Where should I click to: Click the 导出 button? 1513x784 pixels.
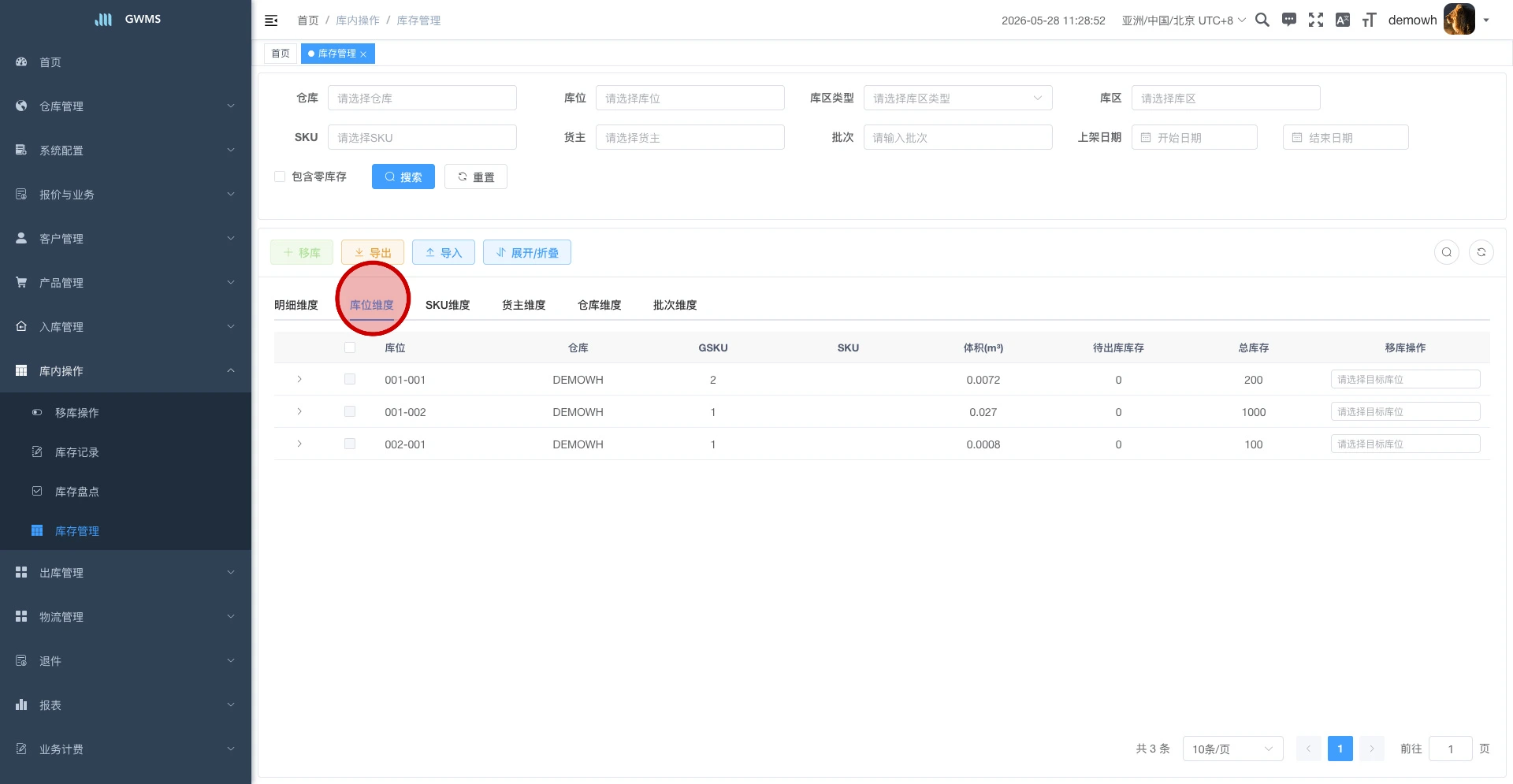tap(373, 252)
